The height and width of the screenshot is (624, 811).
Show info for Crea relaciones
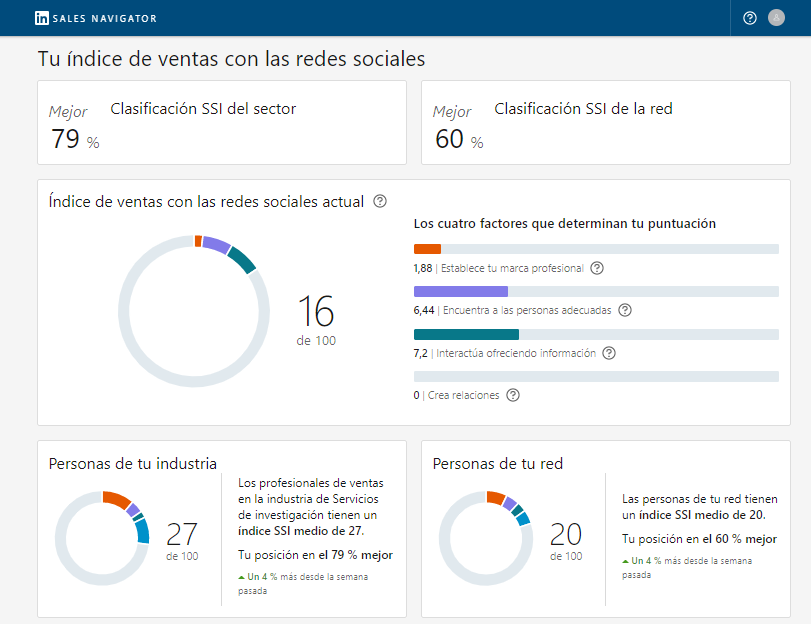click(513, 395)
